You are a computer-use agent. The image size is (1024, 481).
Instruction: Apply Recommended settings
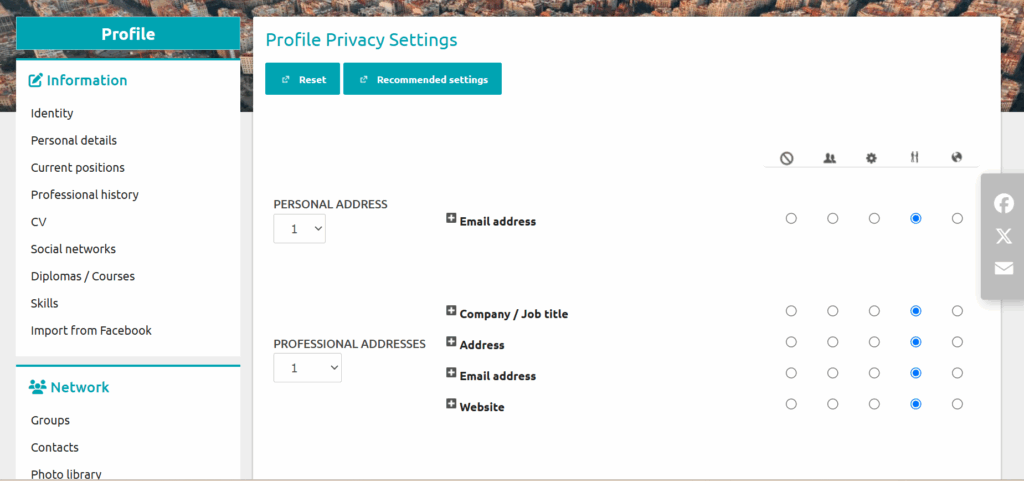click(x=423, y=79)
